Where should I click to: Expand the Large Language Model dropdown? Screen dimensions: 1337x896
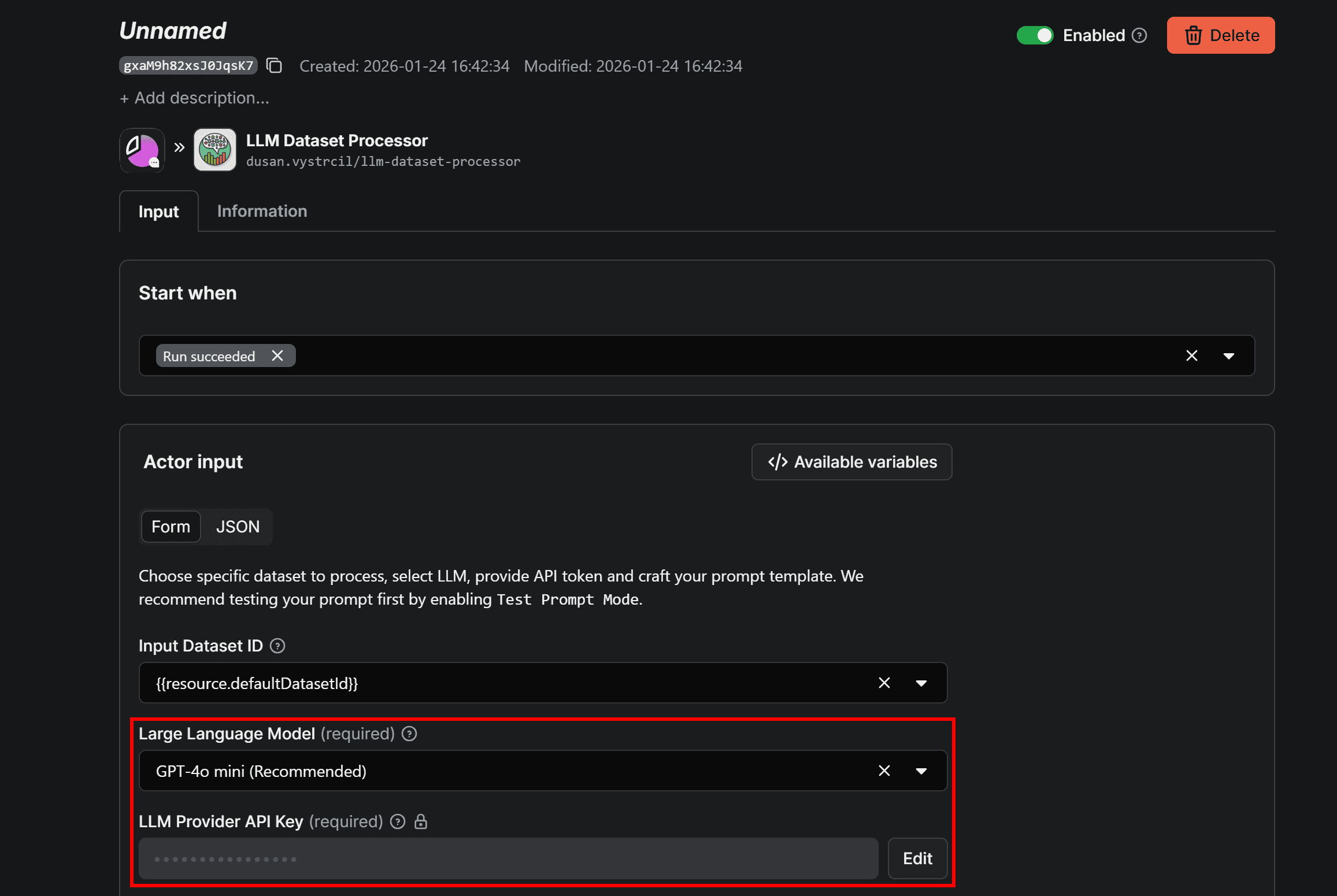tap(921, 771)
